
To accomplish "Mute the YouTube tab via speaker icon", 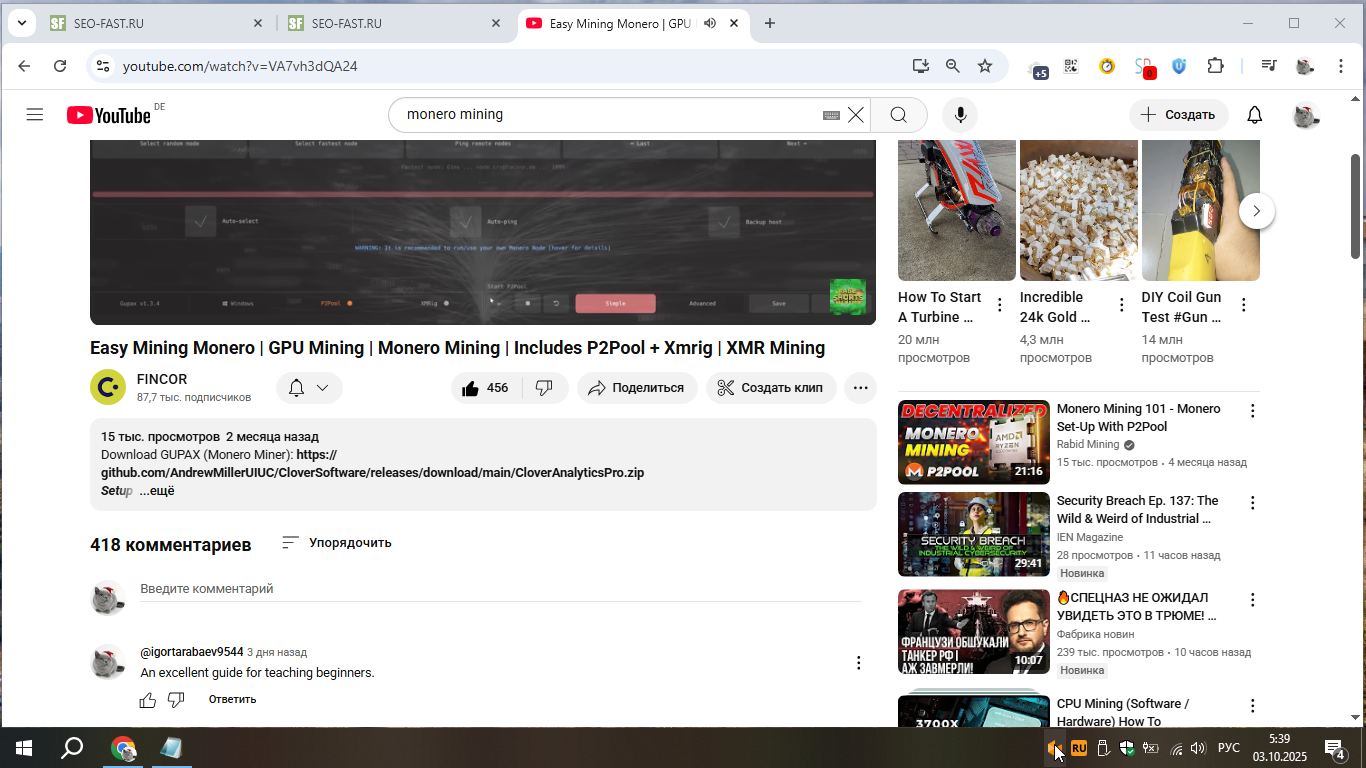I will pos(710,23).
